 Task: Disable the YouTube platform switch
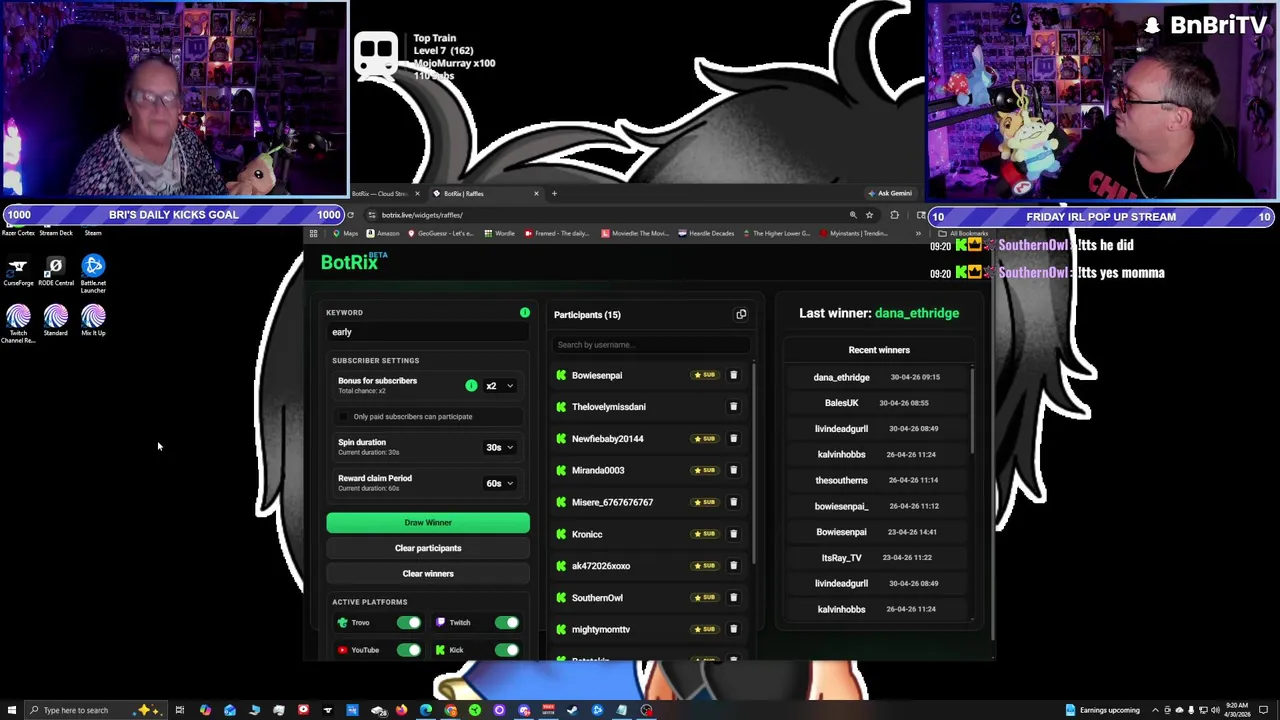tap(408, 650)
